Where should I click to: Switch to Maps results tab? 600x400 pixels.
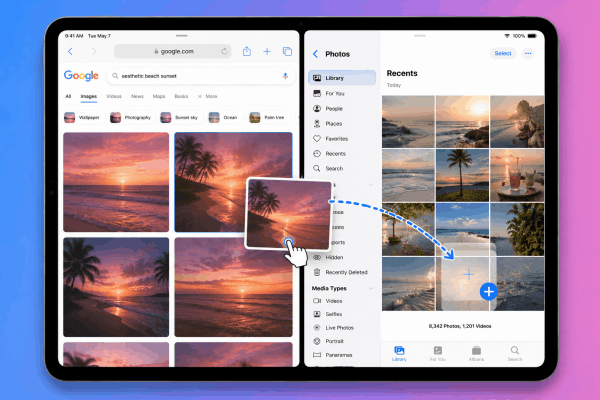click(x=159, y=96)
